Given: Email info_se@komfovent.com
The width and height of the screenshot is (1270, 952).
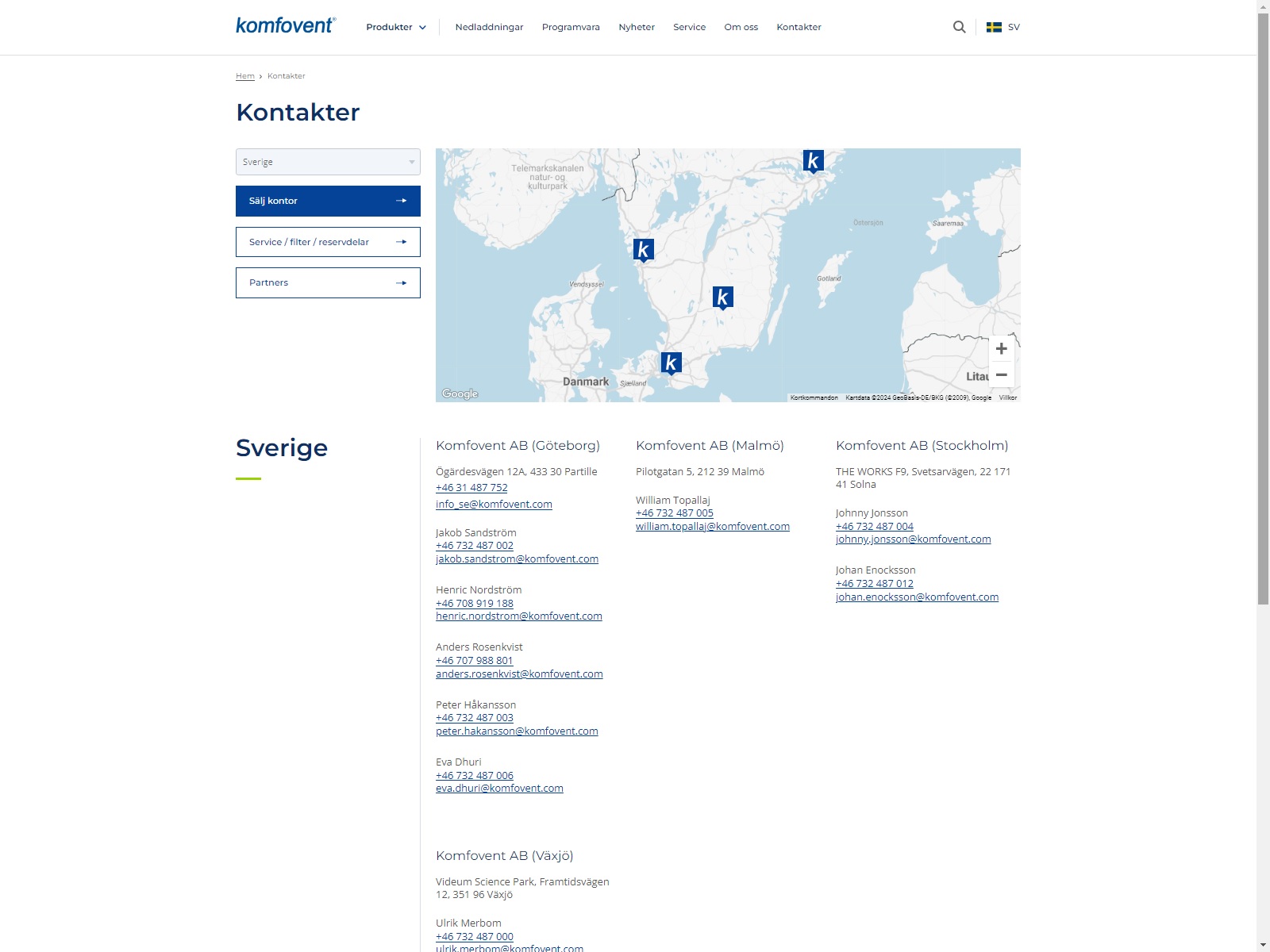Looking at the screenshot, I should click(494, 504).
